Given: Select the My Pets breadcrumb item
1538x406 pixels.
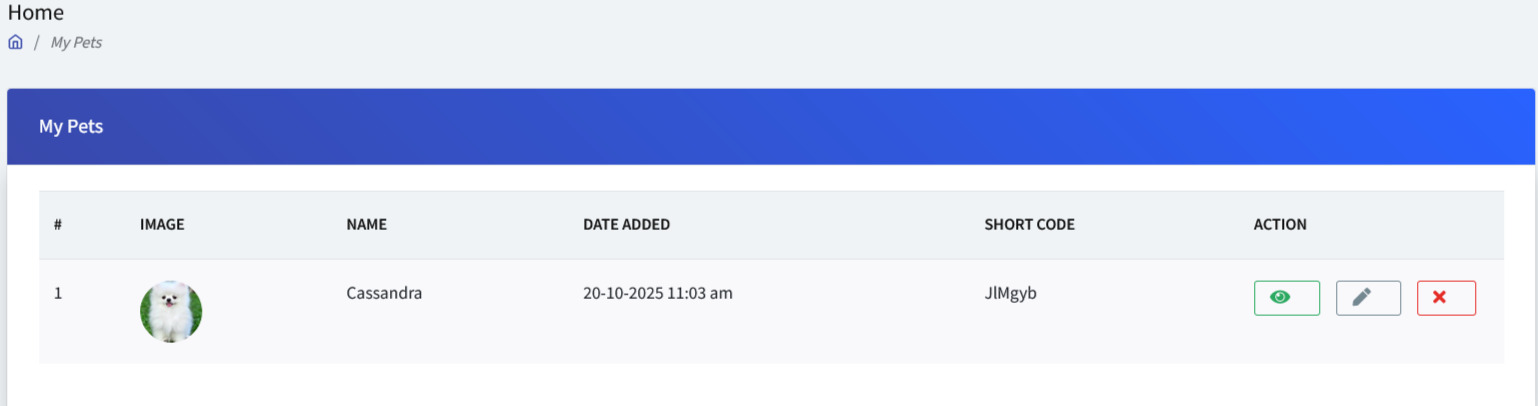Looking at the screenshot, I should click(x=76, y=43).
